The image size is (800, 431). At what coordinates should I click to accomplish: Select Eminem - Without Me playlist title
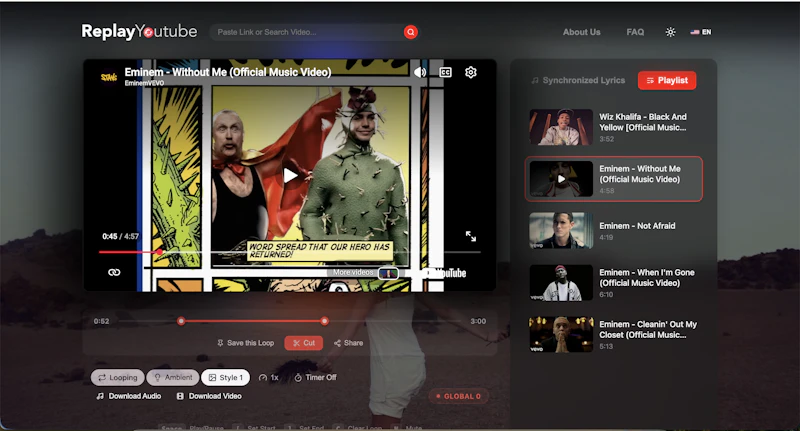(x=640, y=174)
